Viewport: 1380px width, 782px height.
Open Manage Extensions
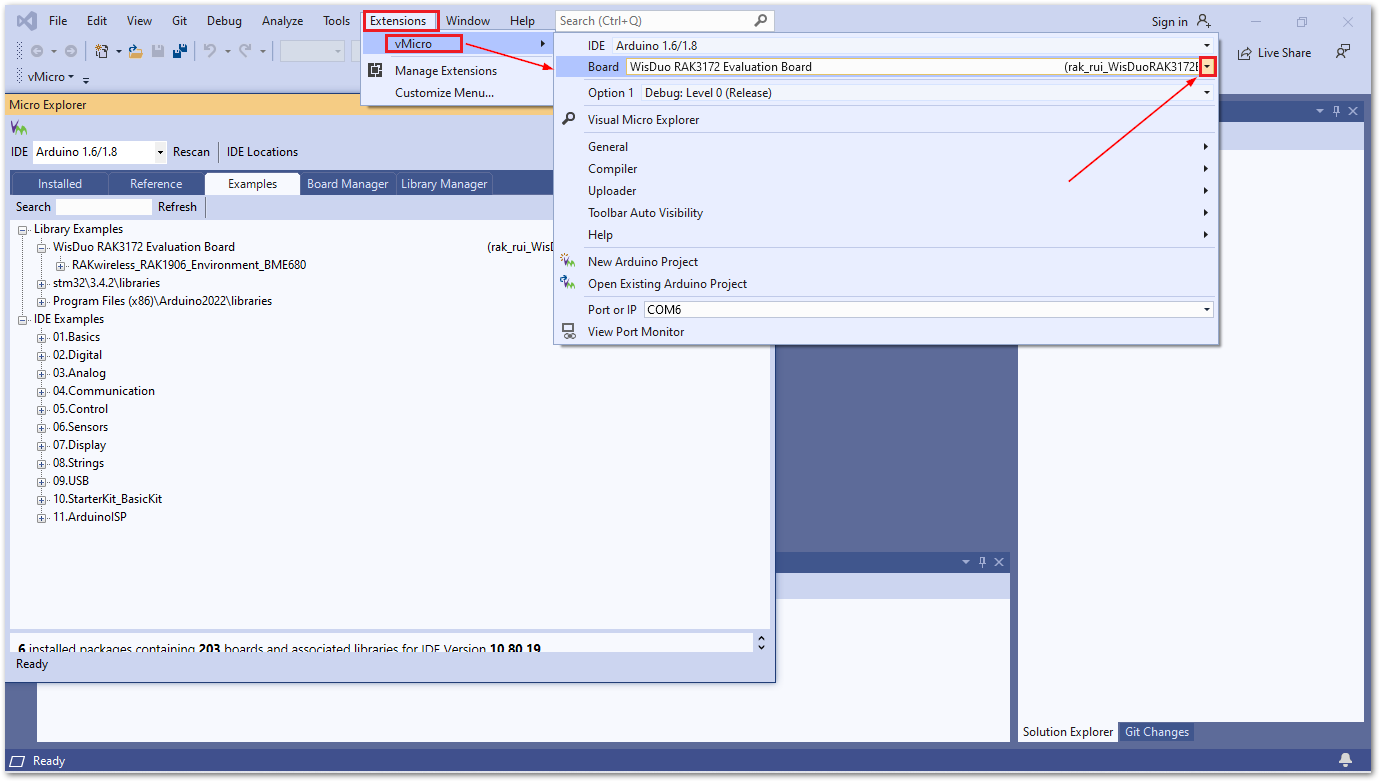tap(445, 71)
